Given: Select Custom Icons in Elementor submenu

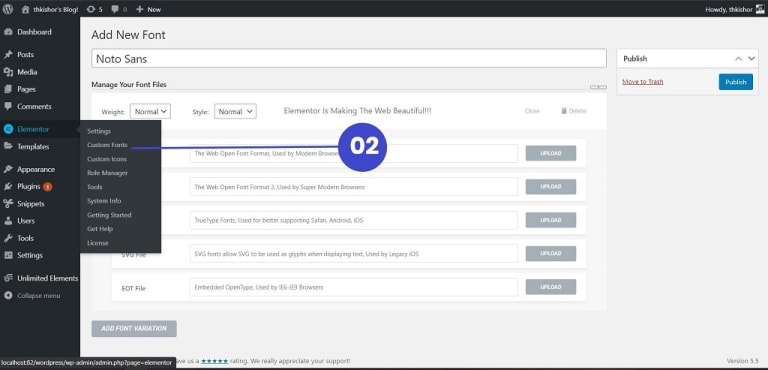Looking at the screenshot, I should [x=107, y=159].
